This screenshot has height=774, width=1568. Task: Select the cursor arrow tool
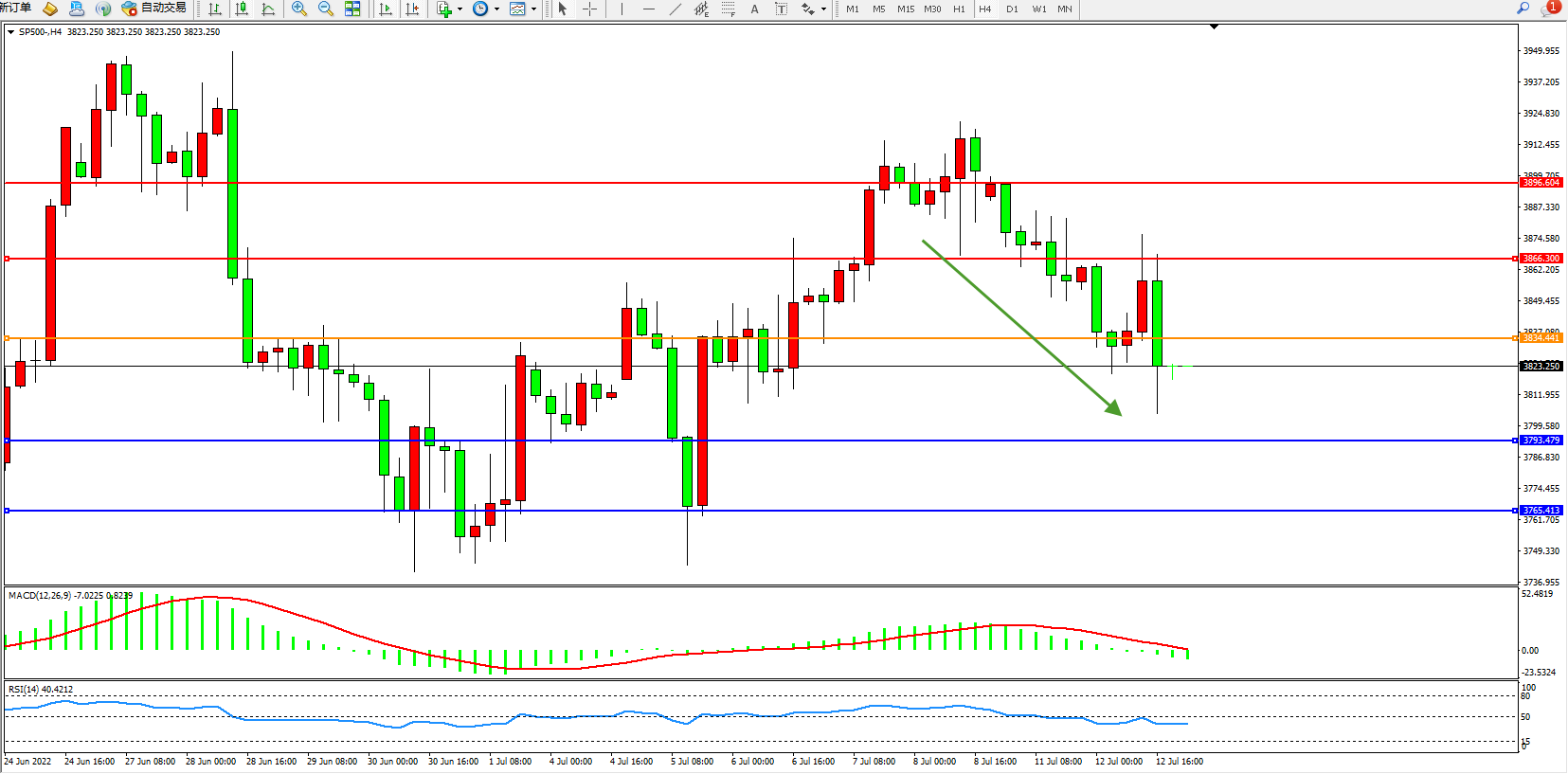563,9
